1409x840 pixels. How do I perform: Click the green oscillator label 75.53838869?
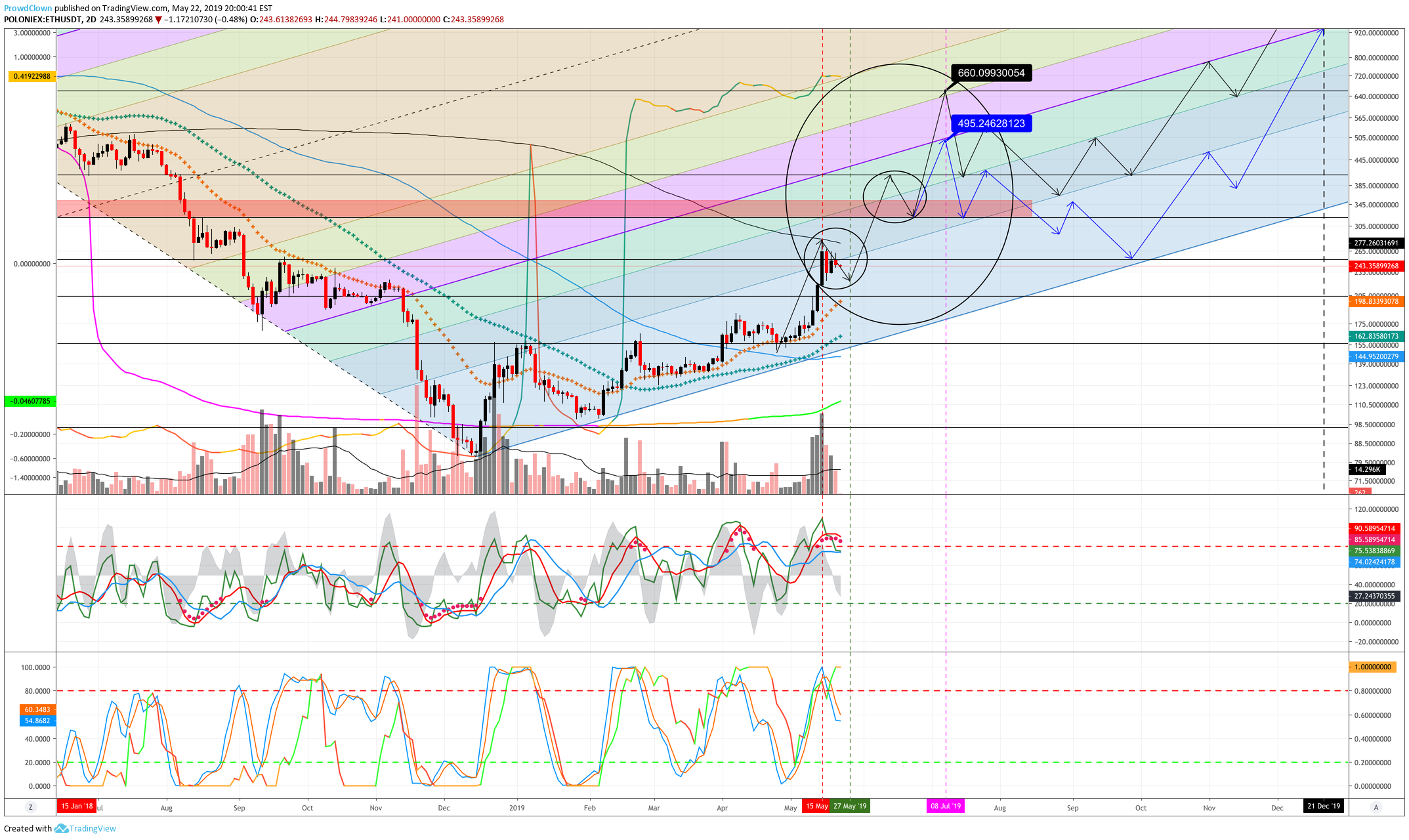tap(1374, 551)
